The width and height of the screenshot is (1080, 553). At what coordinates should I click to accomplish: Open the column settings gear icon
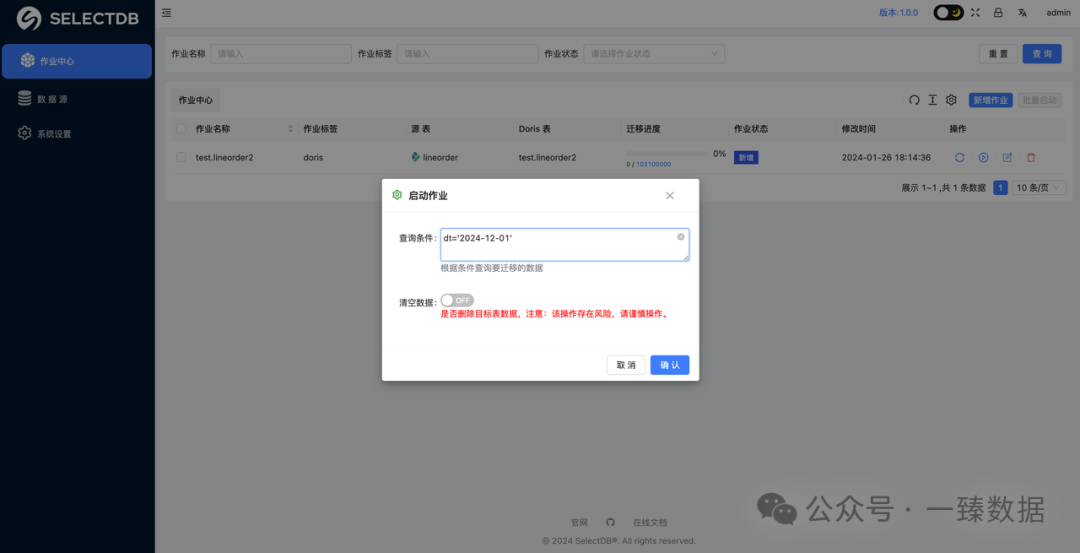(x=951, y=100)
